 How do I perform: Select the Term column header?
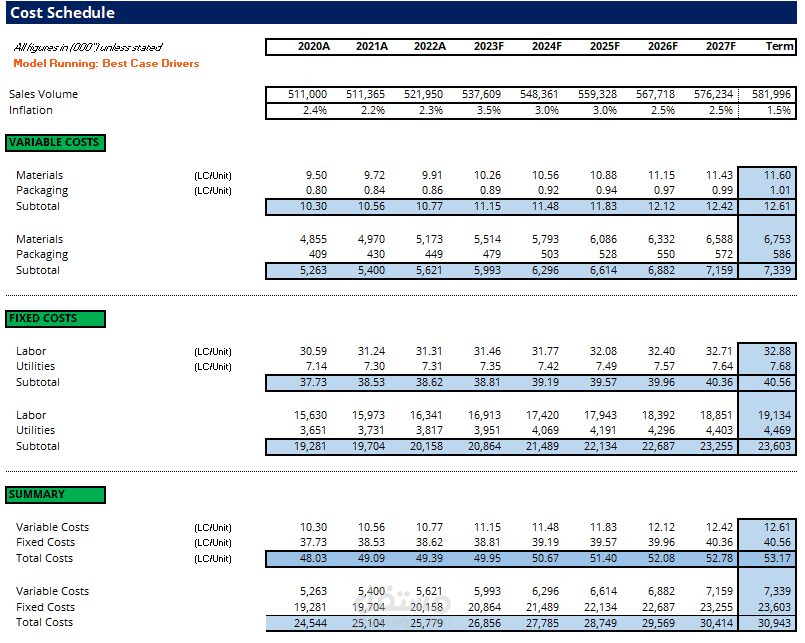[779, 47]
